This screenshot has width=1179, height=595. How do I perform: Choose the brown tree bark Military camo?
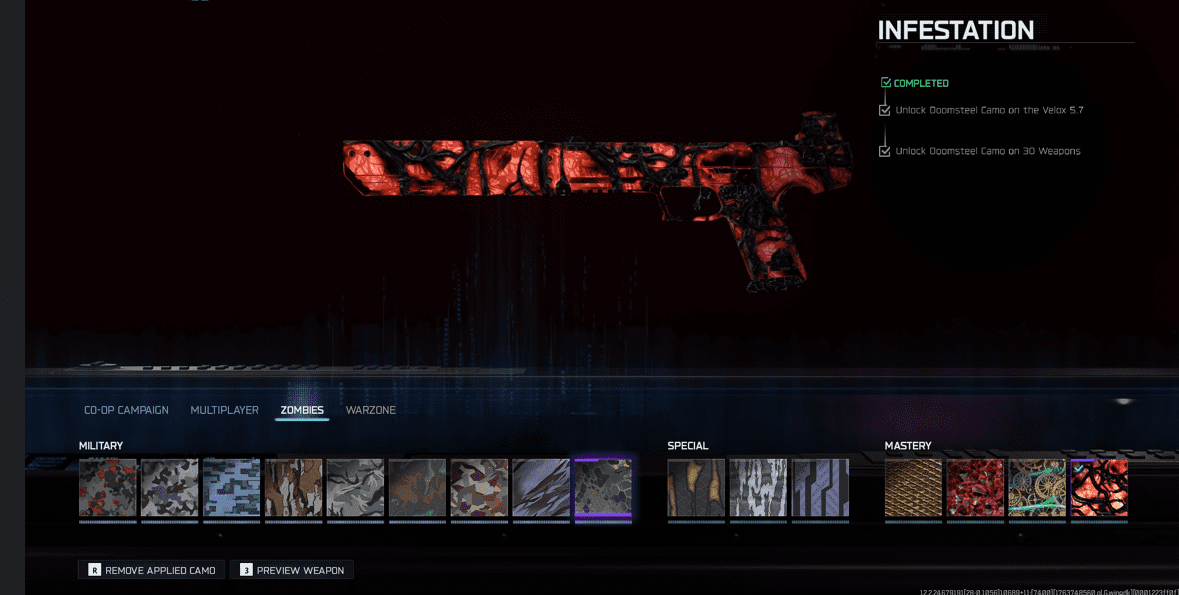pos(294,488)
